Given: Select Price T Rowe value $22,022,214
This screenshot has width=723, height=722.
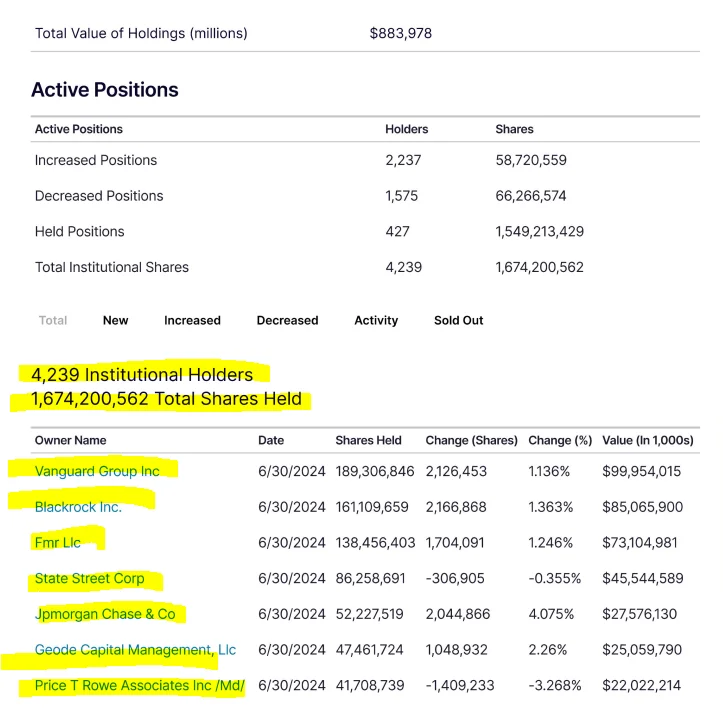Looking at the screenshot, I should 641,686.
